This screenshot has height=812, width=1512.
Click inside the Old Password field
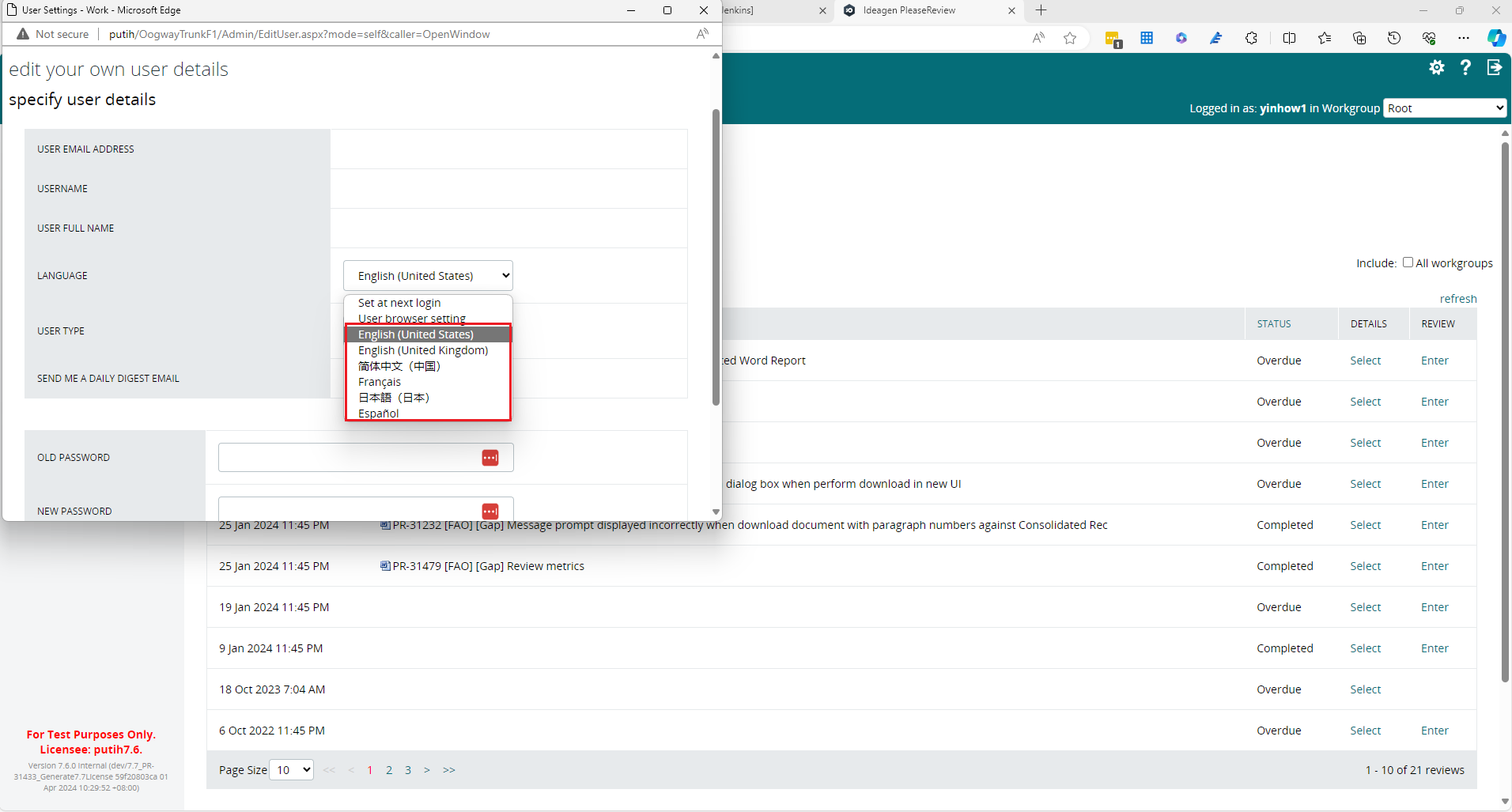(x=349, y=458)
